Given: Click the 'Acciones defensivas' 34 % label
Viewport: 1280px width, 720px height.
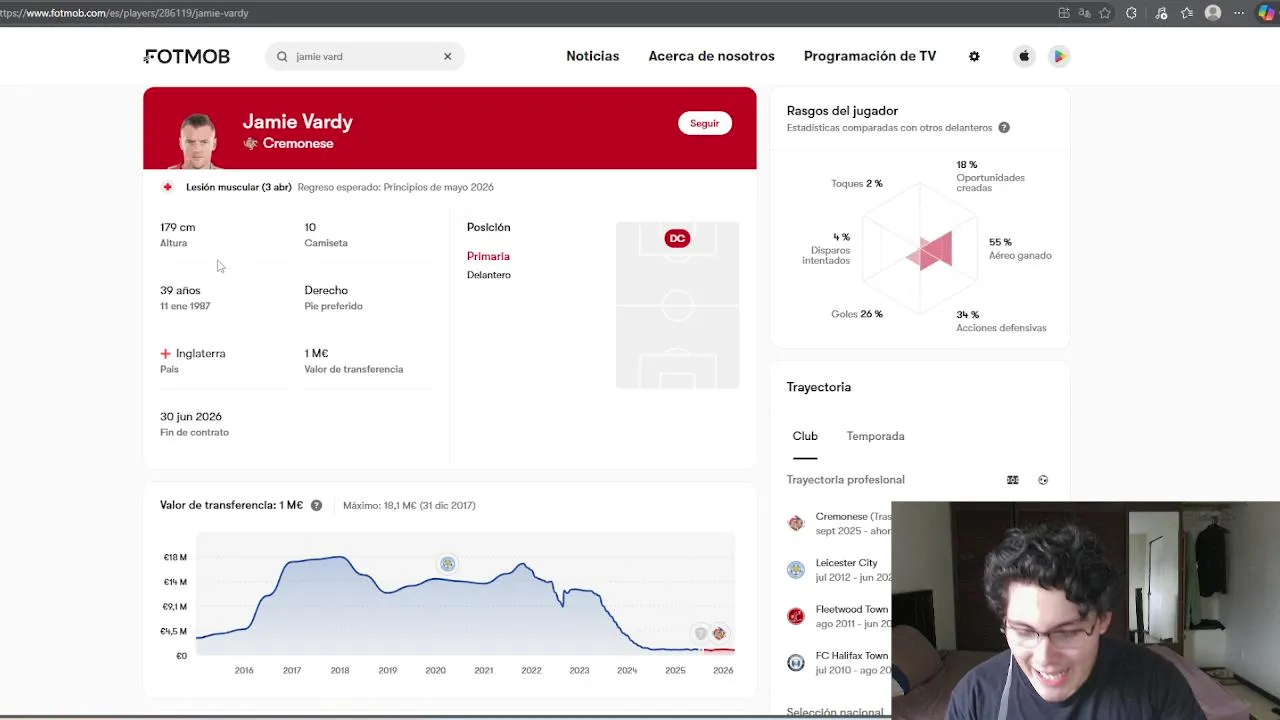Looking at the screenshot, I should 1001,321.
